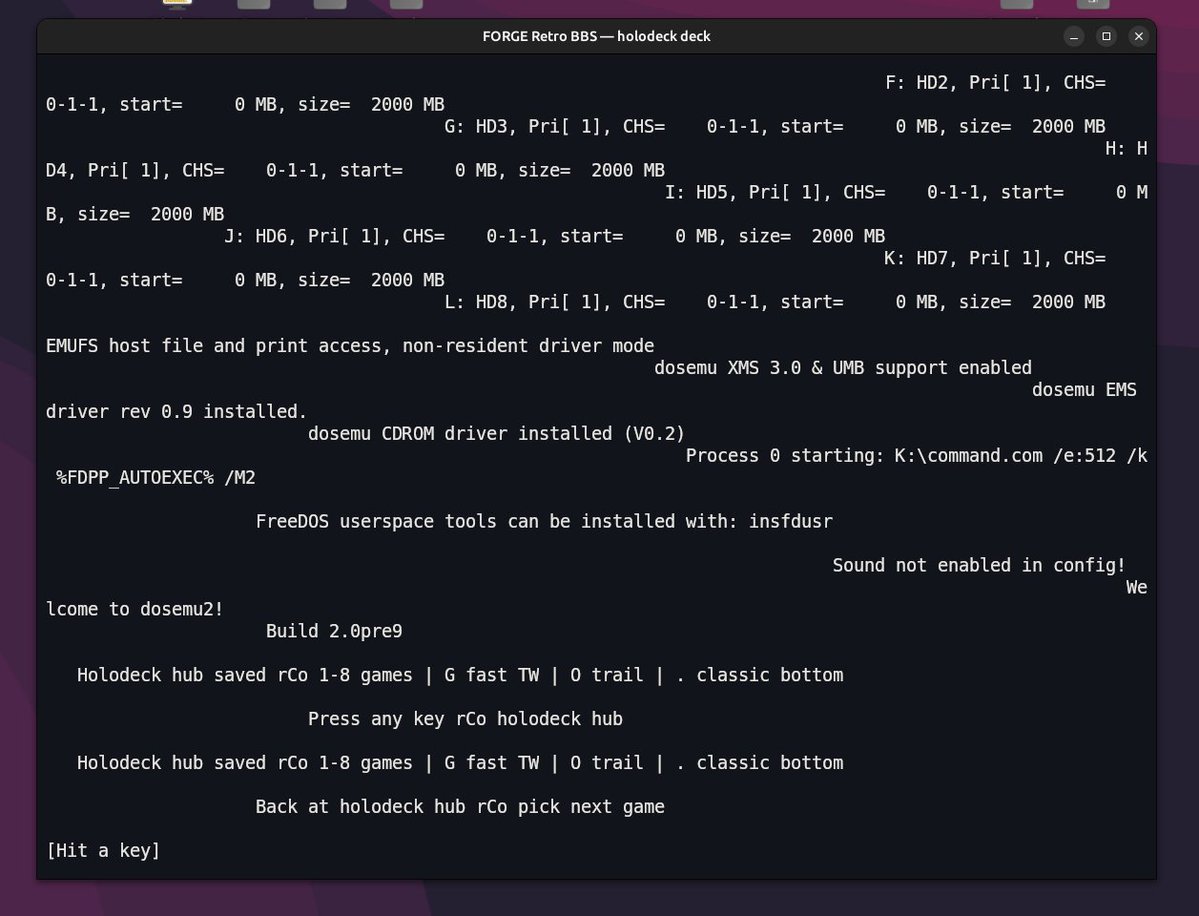Click 'FreeDOS userspace tools can be installed with: insfdusr'

[x=544, y=521]
